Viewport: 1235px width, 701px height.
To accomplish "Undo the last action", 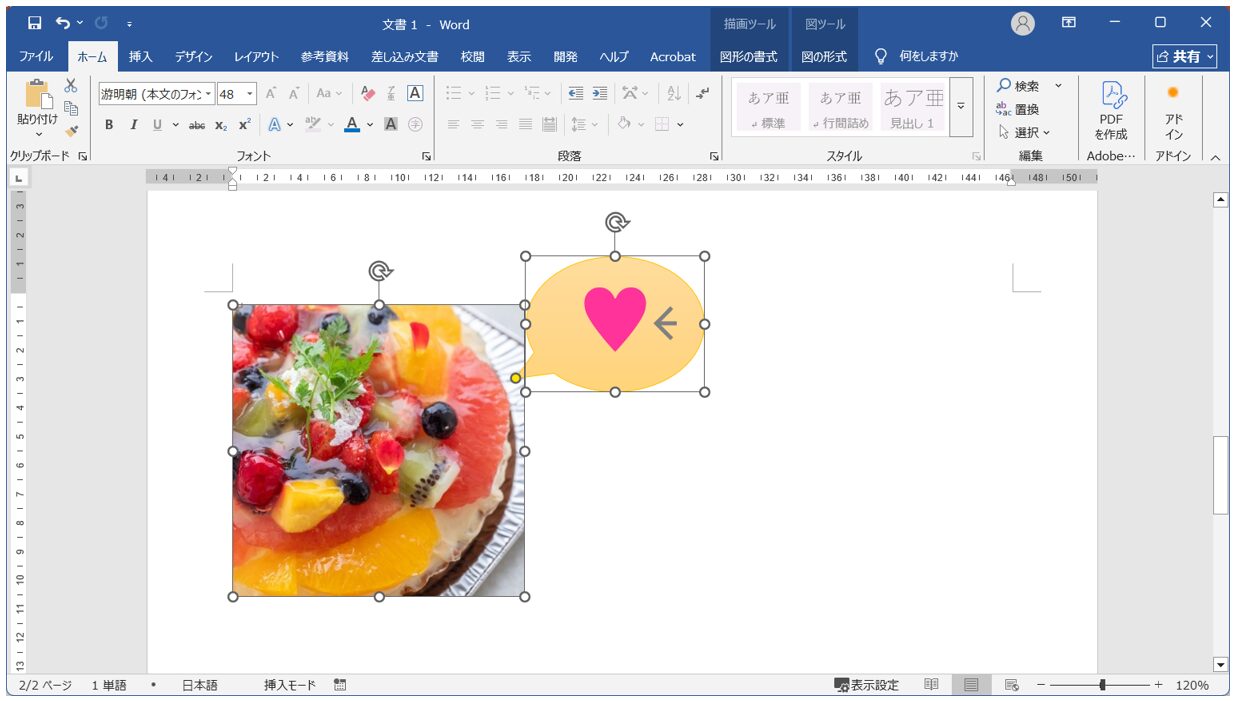I will [63, 23].
